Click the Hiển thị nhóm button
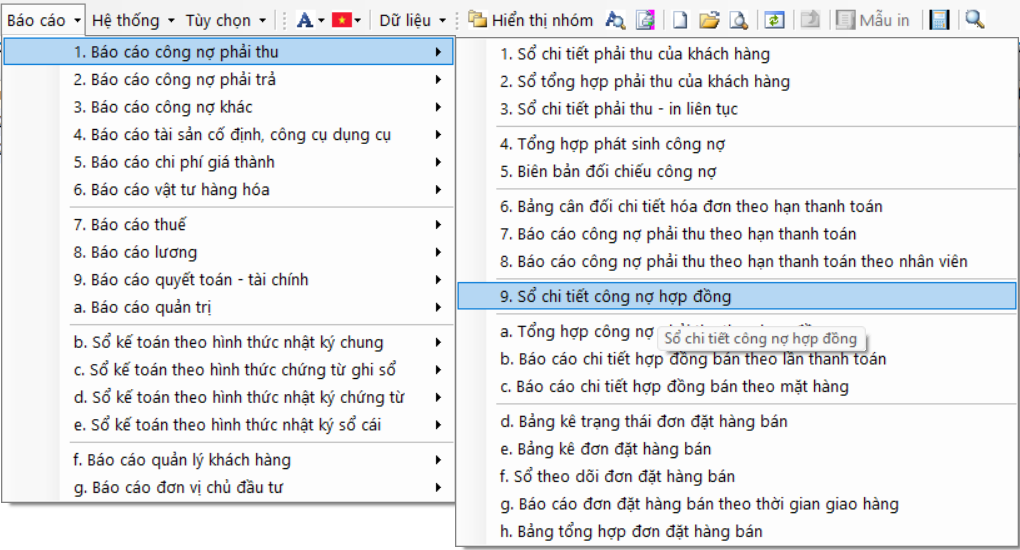Viewport: 1020px width, 550px height. (x=532, y=20)
